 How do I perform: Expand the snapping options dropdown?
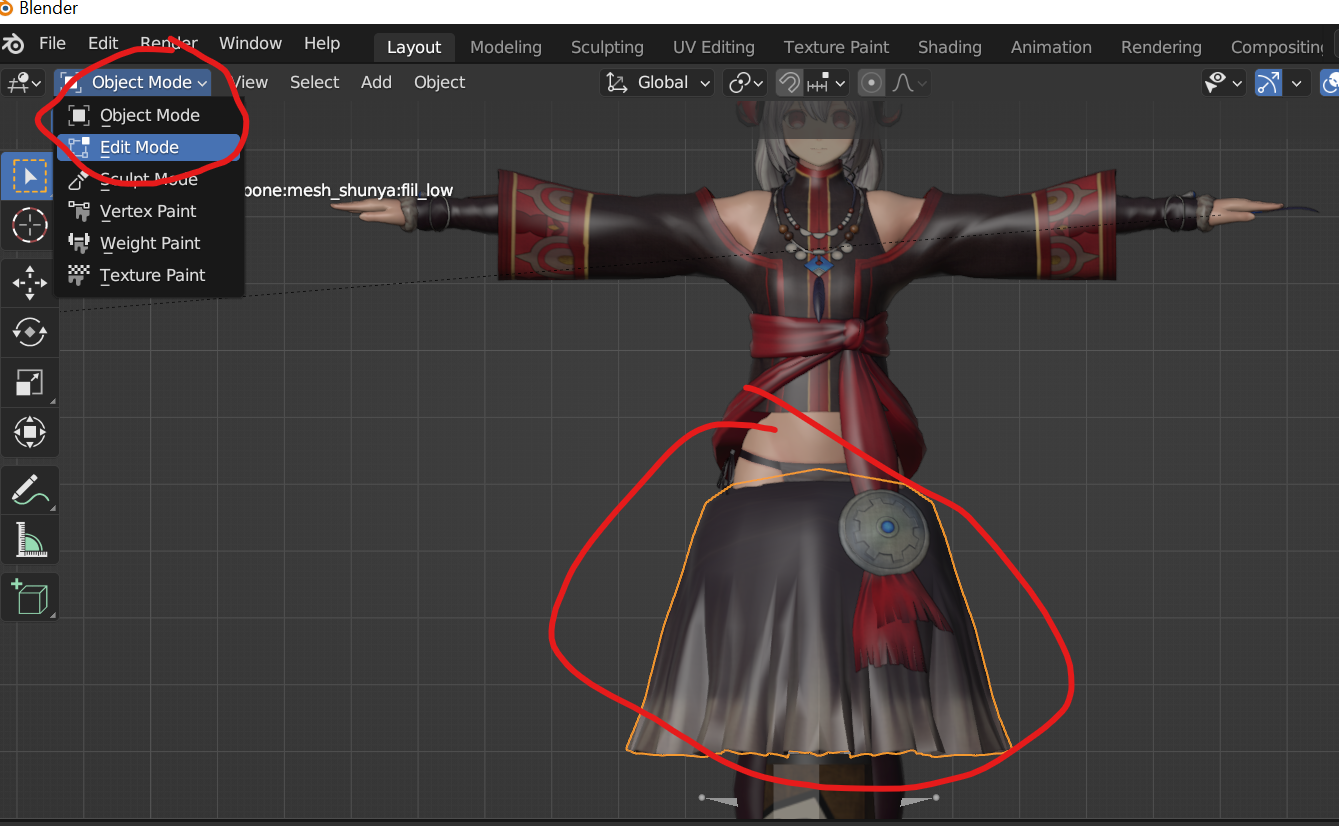(x=827, y=83)
